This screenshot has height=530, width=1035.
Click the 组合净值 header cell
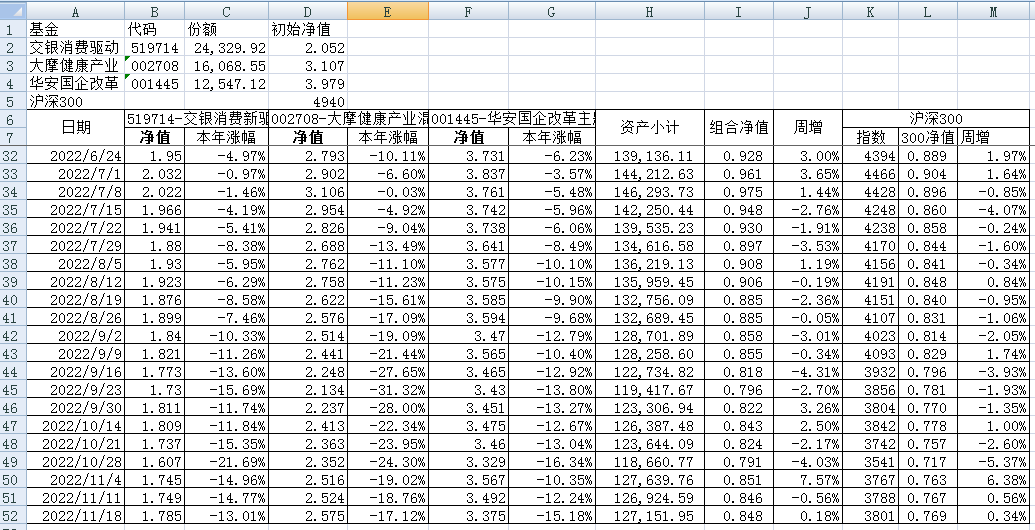click(x=739, y=128)
